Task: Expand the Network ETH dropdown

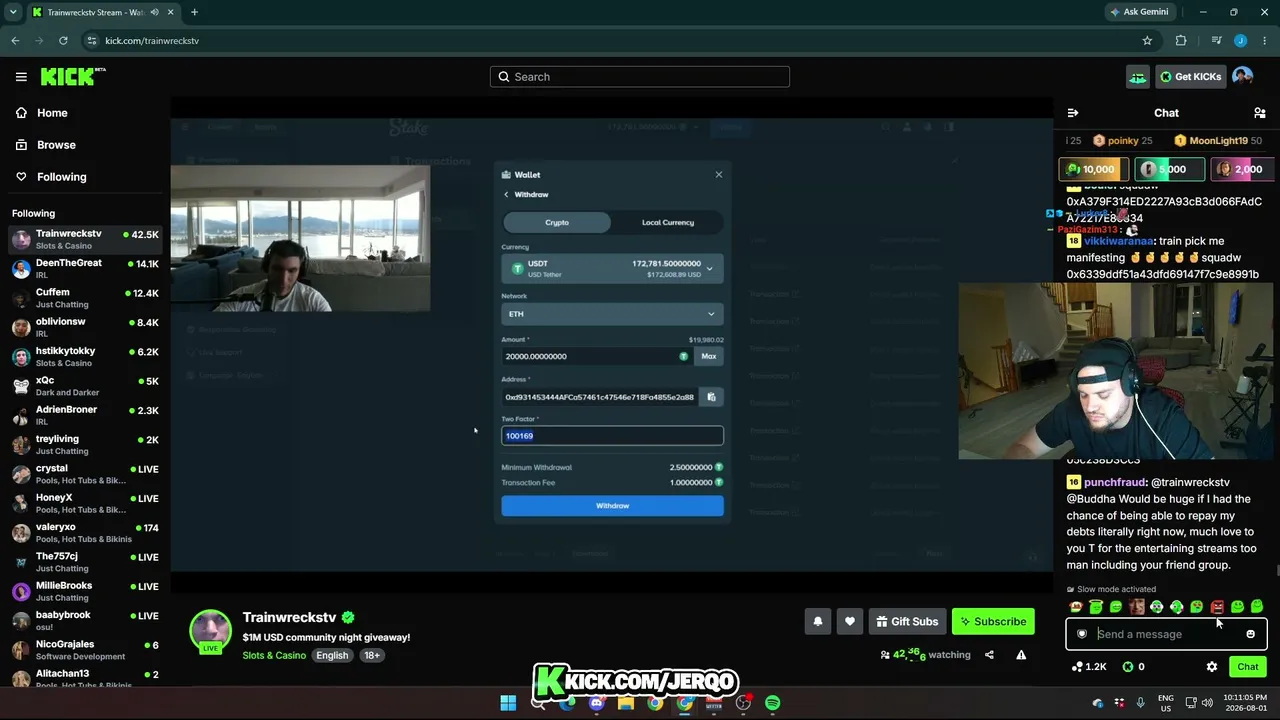Action: 612,314
